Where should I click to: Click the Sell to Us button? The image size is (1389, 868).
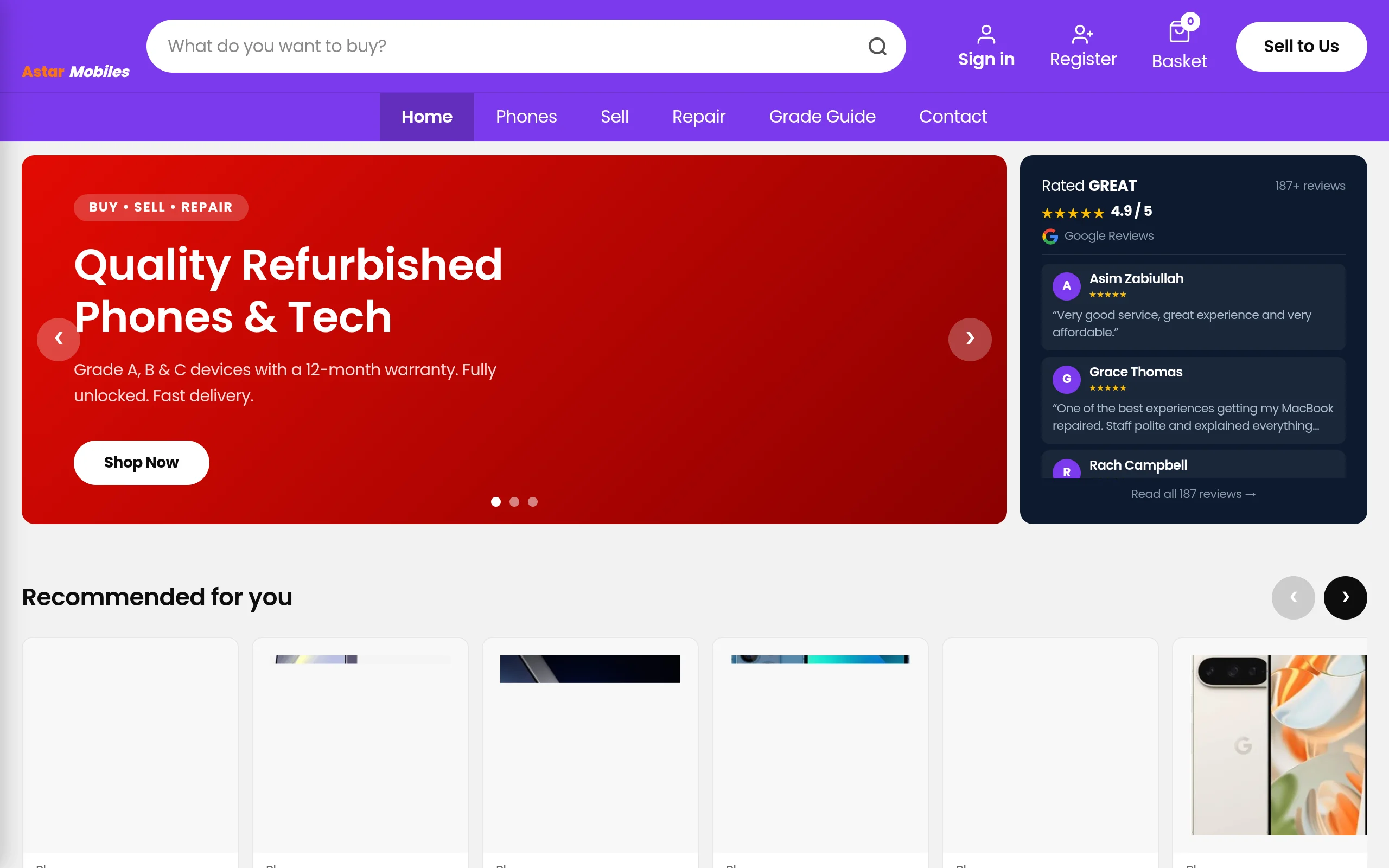click(1301, 47)
